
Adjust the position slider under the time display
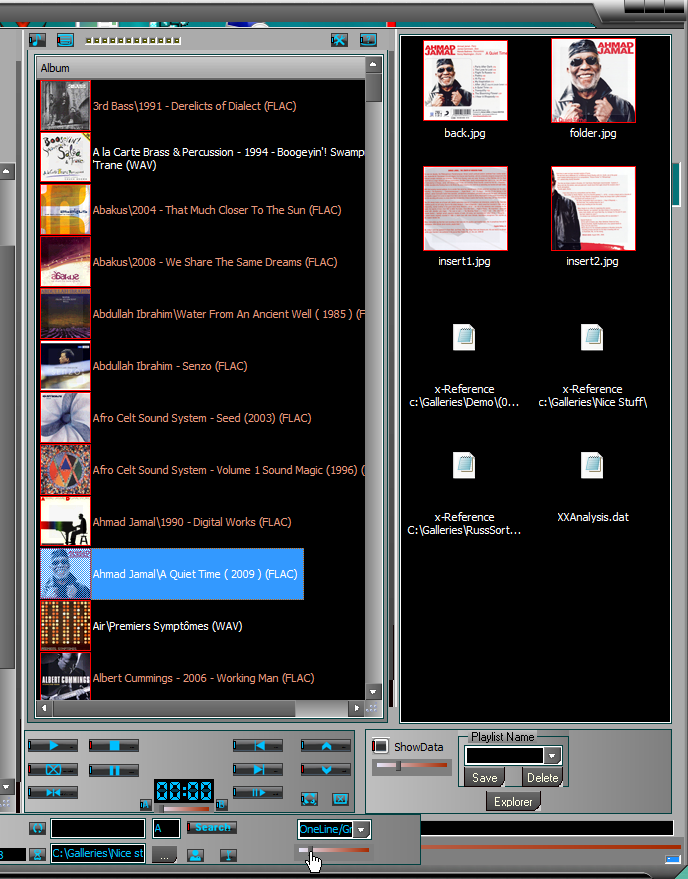pos(183,809)
